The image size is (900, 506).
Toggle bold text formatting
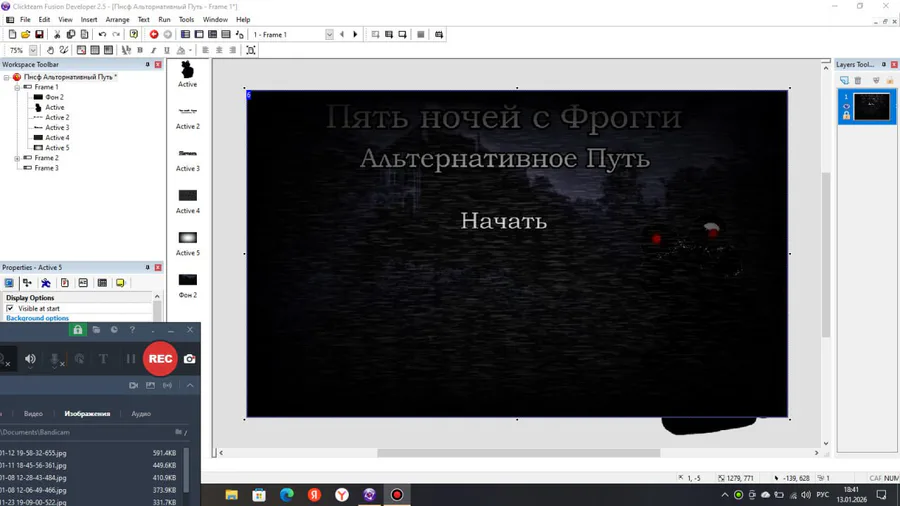tap(140, 50)
